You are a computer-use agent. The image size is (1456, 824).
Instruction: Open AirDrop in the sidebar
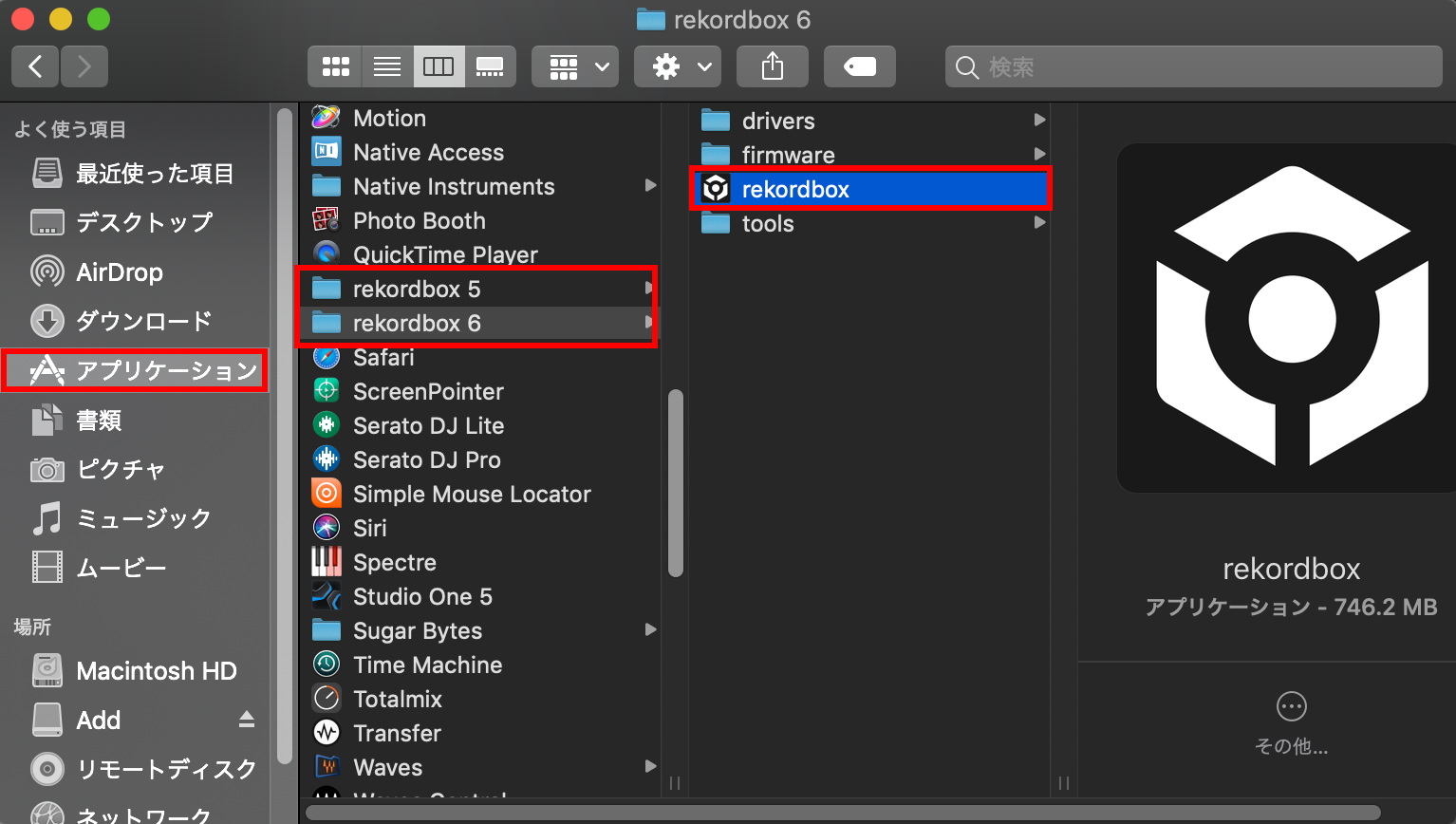coord(119,272)
